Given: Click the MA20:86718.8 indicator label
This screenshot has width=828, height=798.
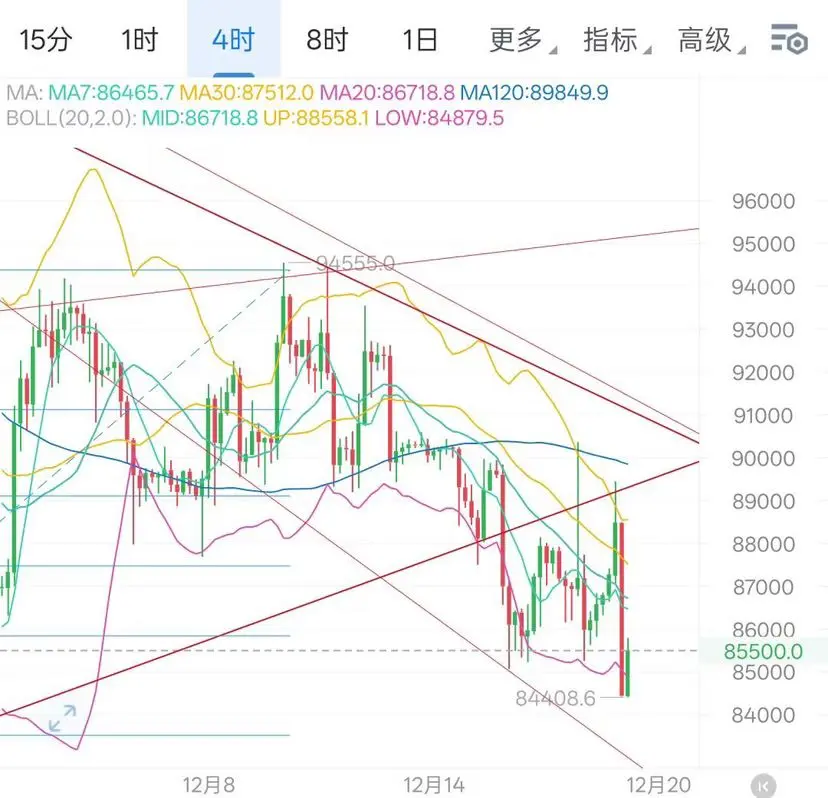Looking at the screenshot, I should [387, 93].
